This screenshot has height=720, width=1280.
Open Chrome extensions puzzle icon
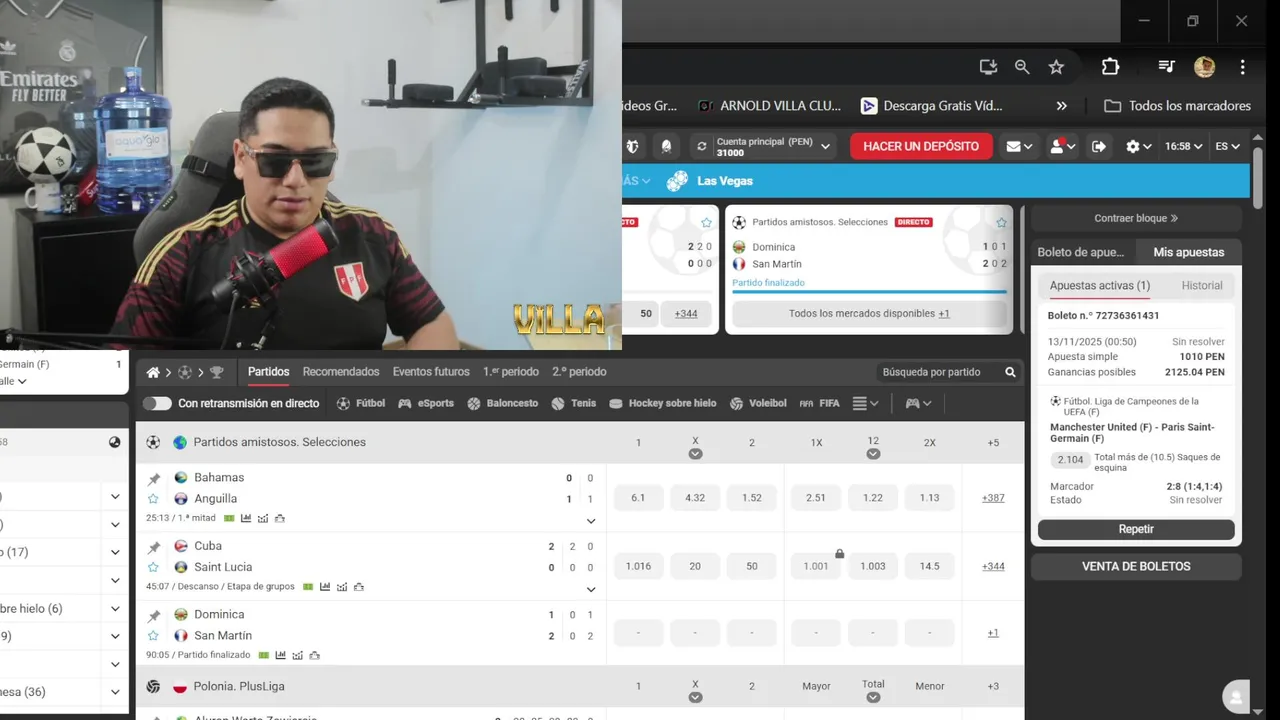pos(1110,67)
